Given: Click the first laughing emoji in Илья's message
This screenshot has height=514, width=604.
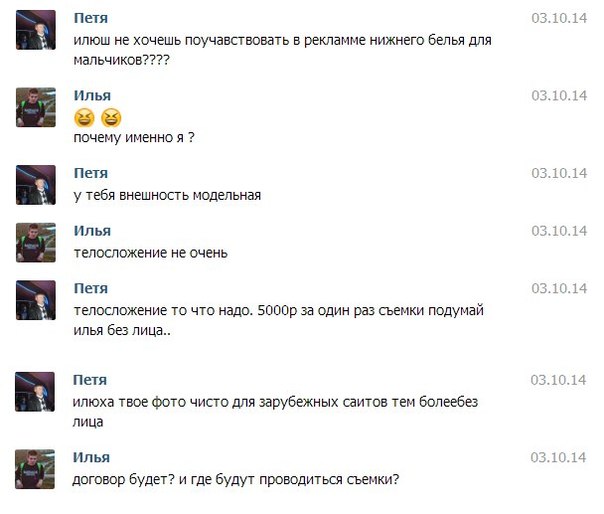Looking at the screenshot, I should pos(84,117).
